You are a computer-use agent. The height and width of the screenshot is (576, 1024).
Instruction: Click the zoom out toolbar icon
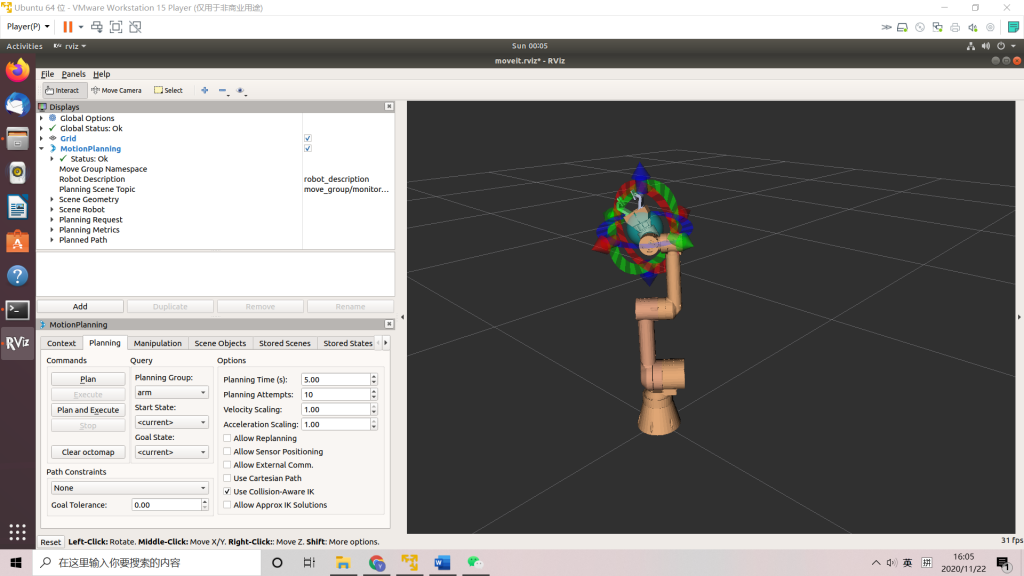pyautogui.click(x=222, y=90)
